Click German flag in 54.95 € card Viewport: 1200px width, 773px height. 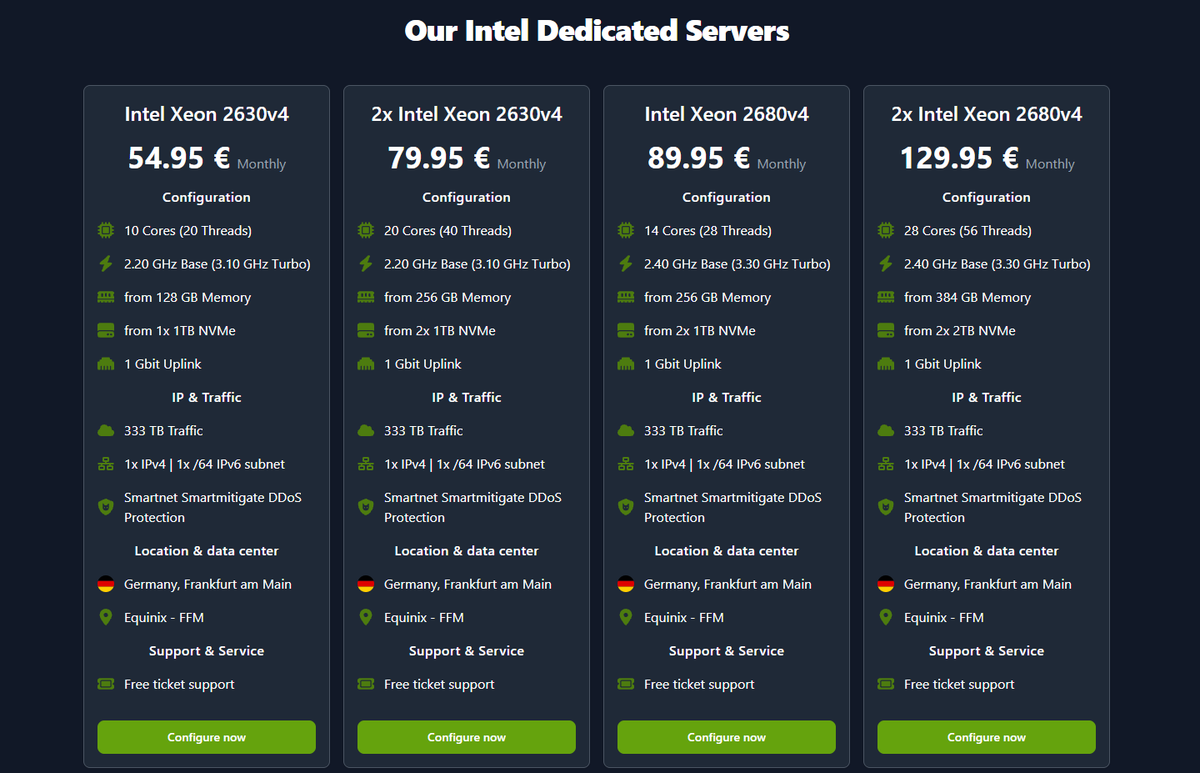[x=105, y=584]
